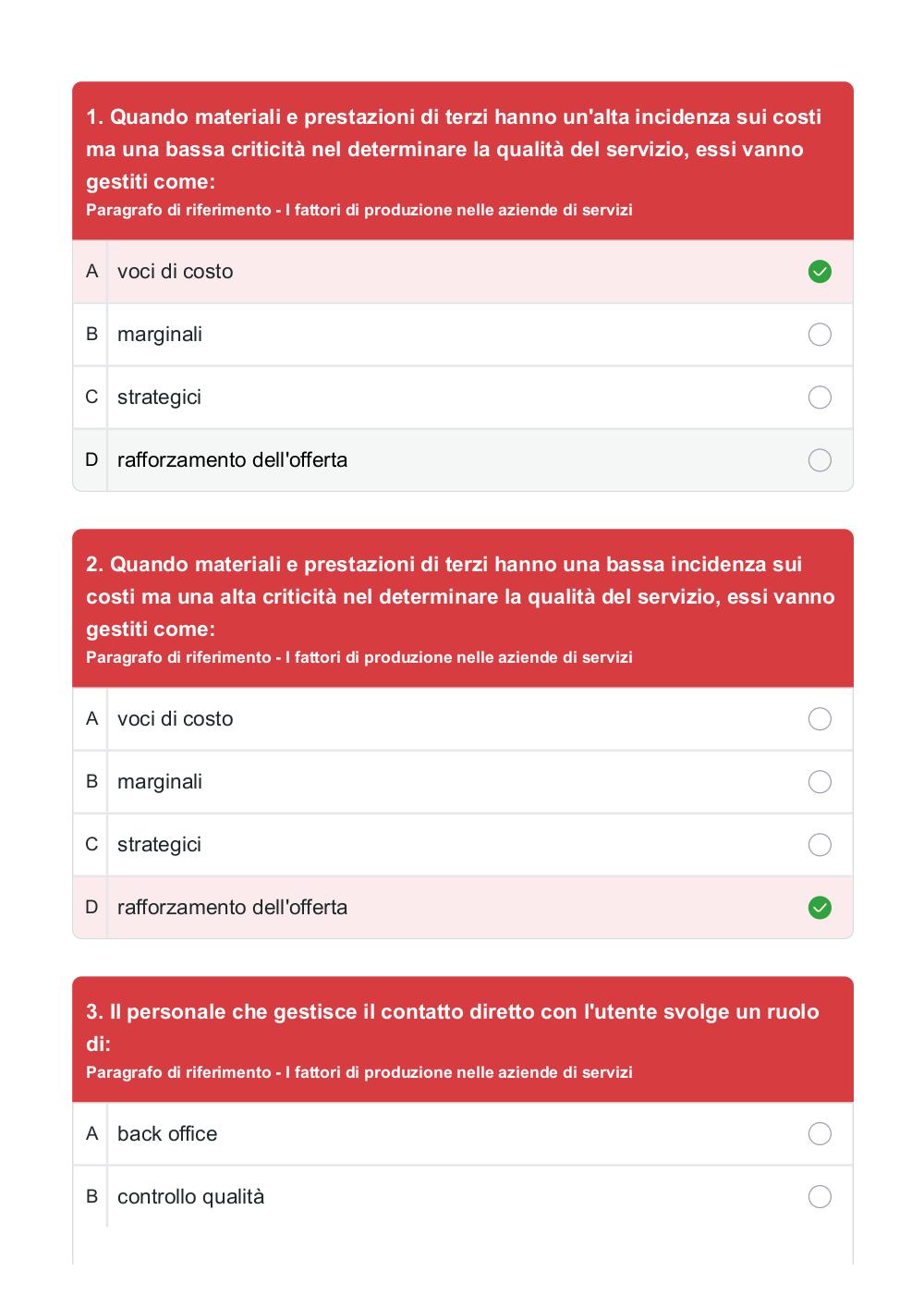Choose the 'controllo qualità' radio button
Screen dimensions: 924x1308
pos(820,1197)
